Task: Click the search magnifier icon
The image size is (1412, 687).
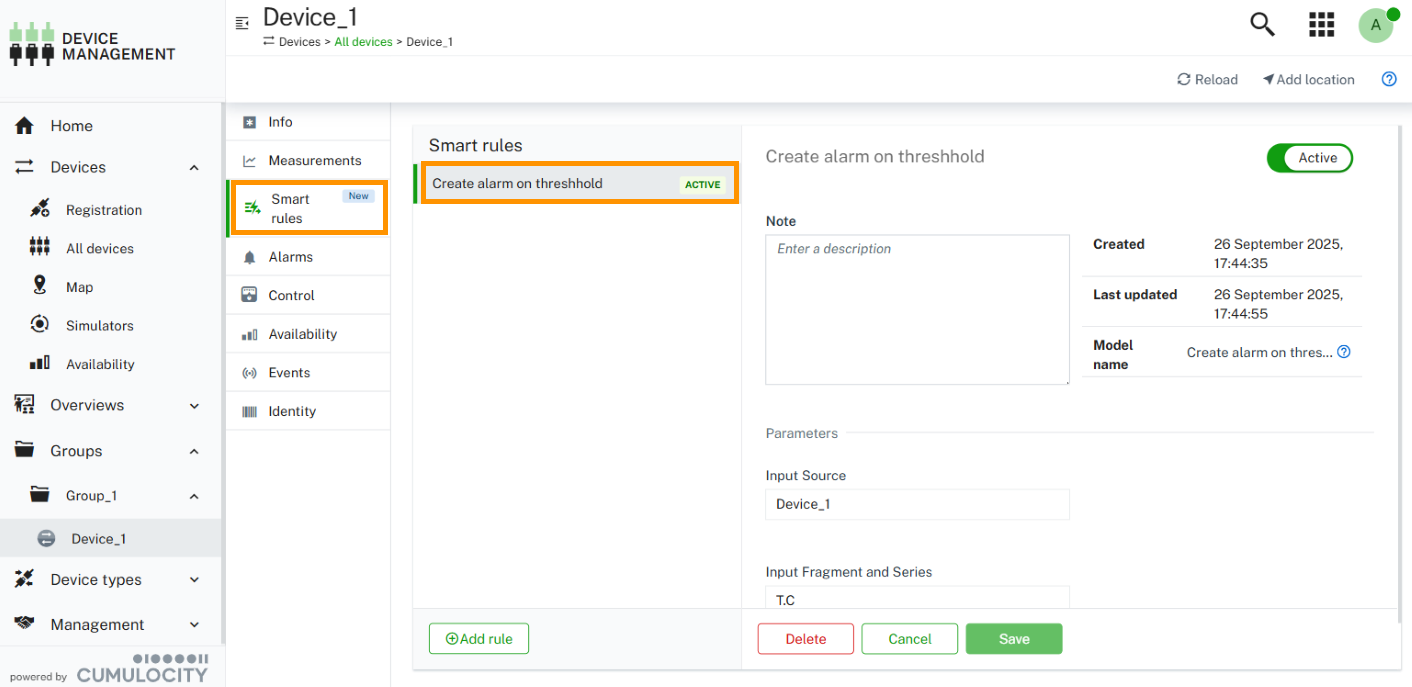Action: (x=1263, y=24)
